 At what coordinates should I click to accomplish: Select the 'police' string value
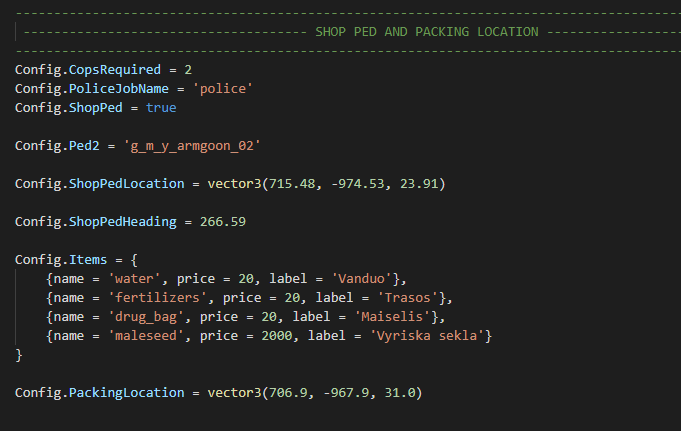coord(223,89)
